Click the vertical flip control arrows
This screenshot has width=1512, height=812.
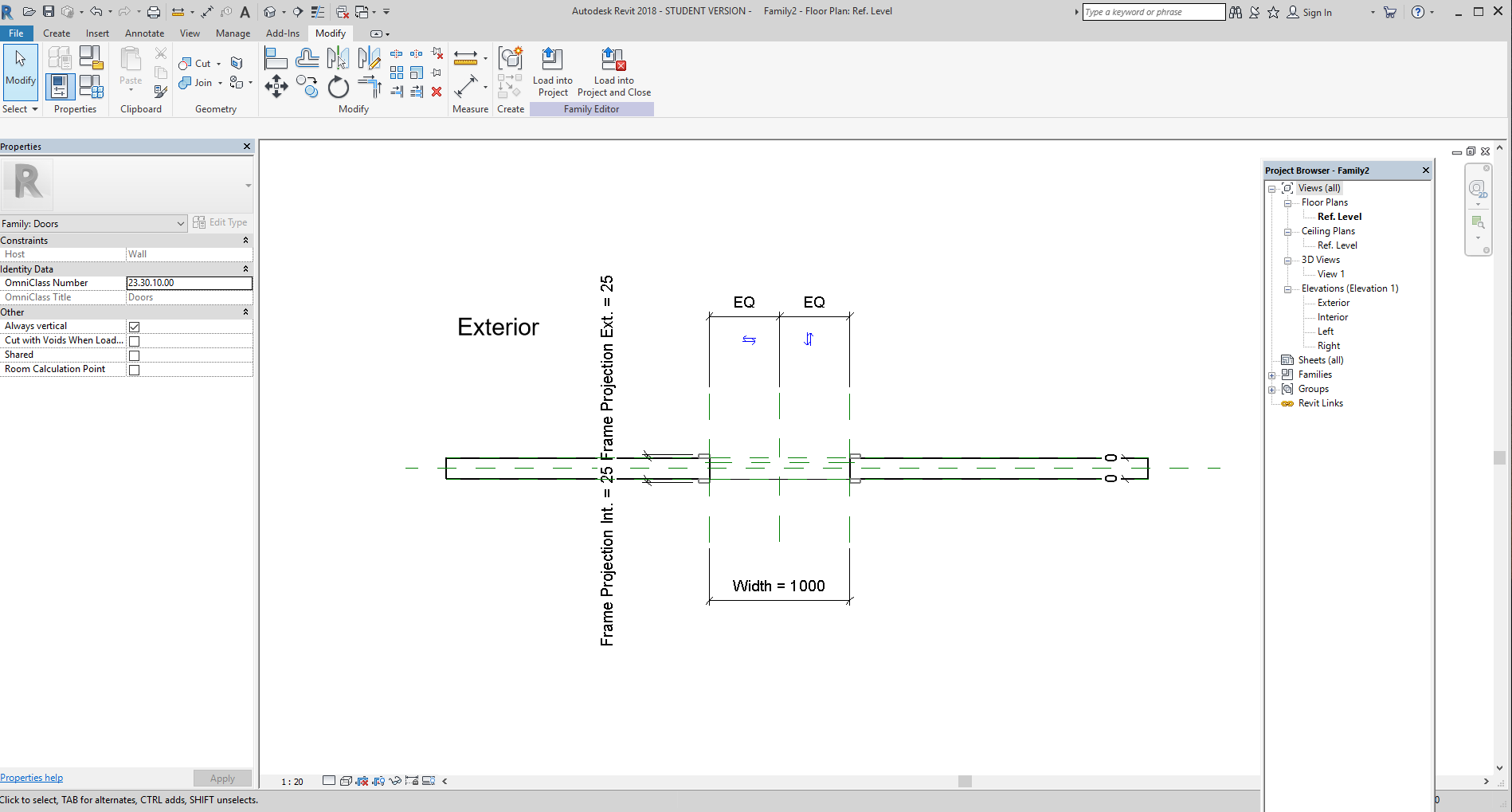click(809, 339)
